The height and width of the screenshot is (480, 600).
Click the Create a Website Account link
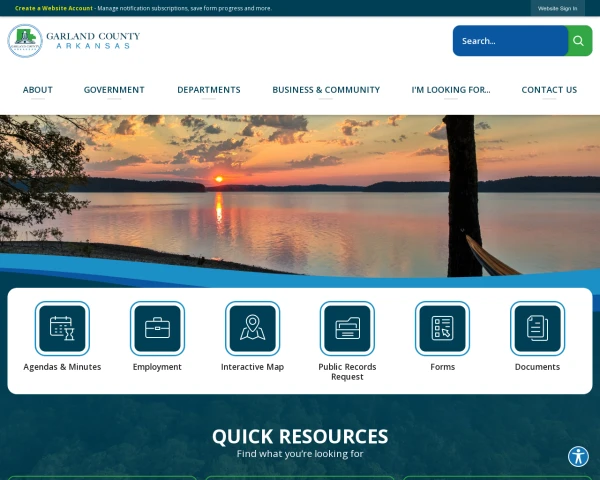(54, 8)
